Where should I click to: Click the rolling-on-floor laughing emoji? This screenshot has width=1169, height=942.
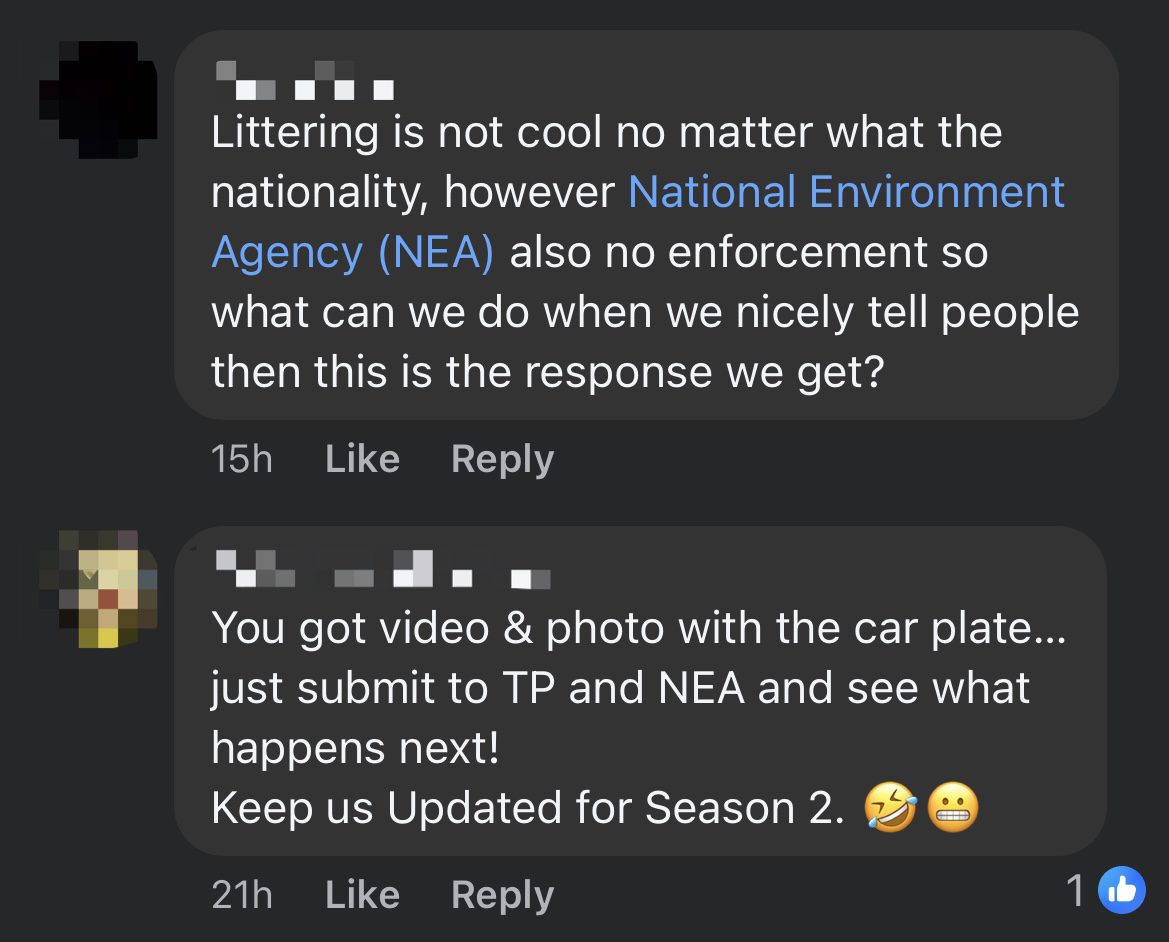click(891, 808)
